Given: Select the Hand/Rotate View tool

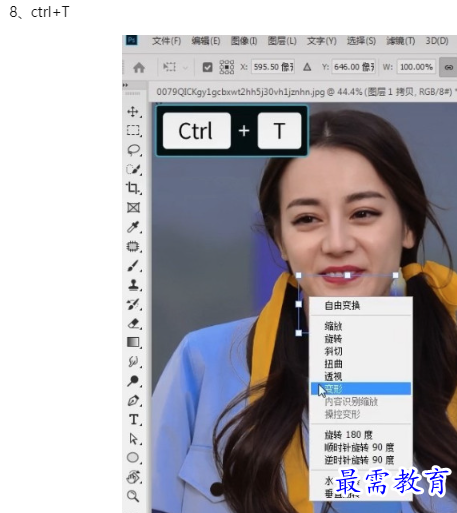Looking at the screenshot, I should click(x=133, y=477).
